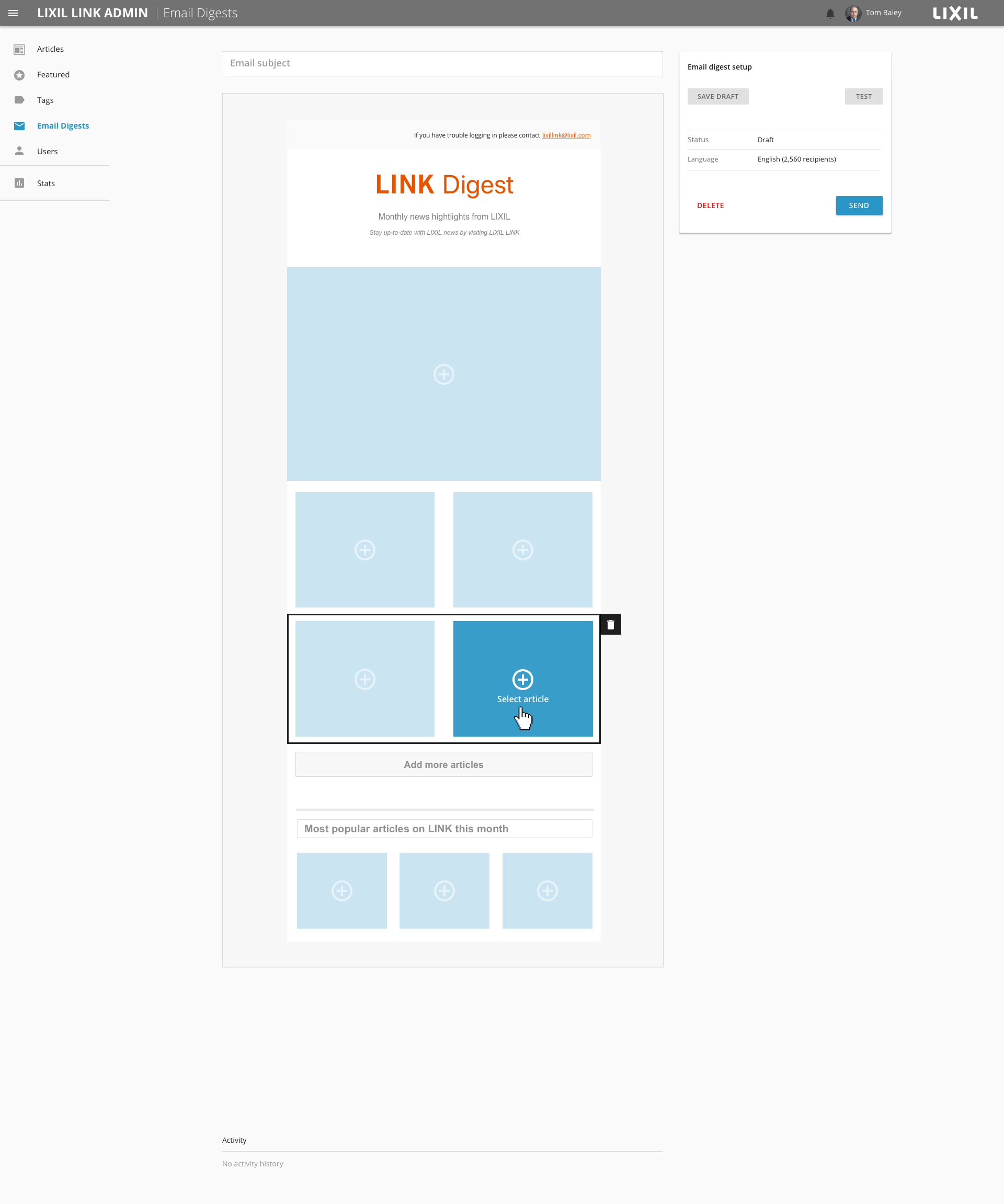Click the Articles sidebar icon
Image resolution: width=1004 pixels, height=1204 pixels.
click(19, 49)
